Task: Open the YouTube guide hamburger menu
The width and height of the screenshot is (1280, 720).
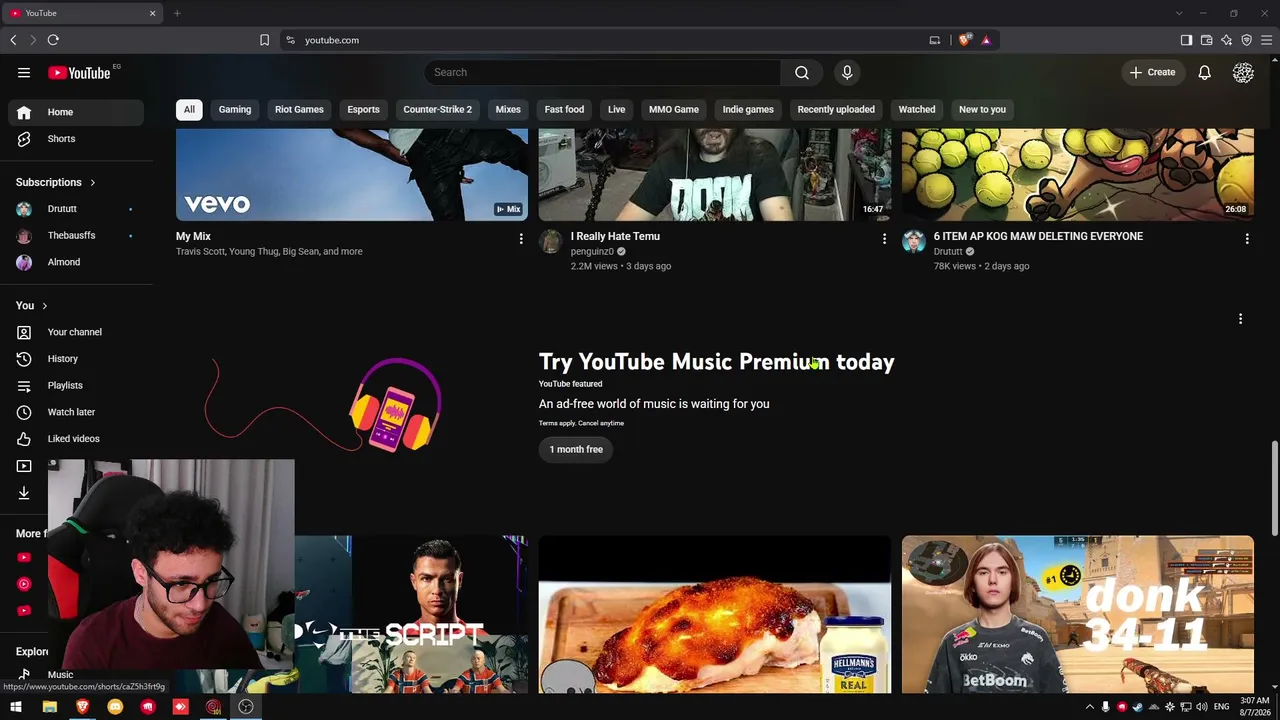Action: [x=24, y=72]
